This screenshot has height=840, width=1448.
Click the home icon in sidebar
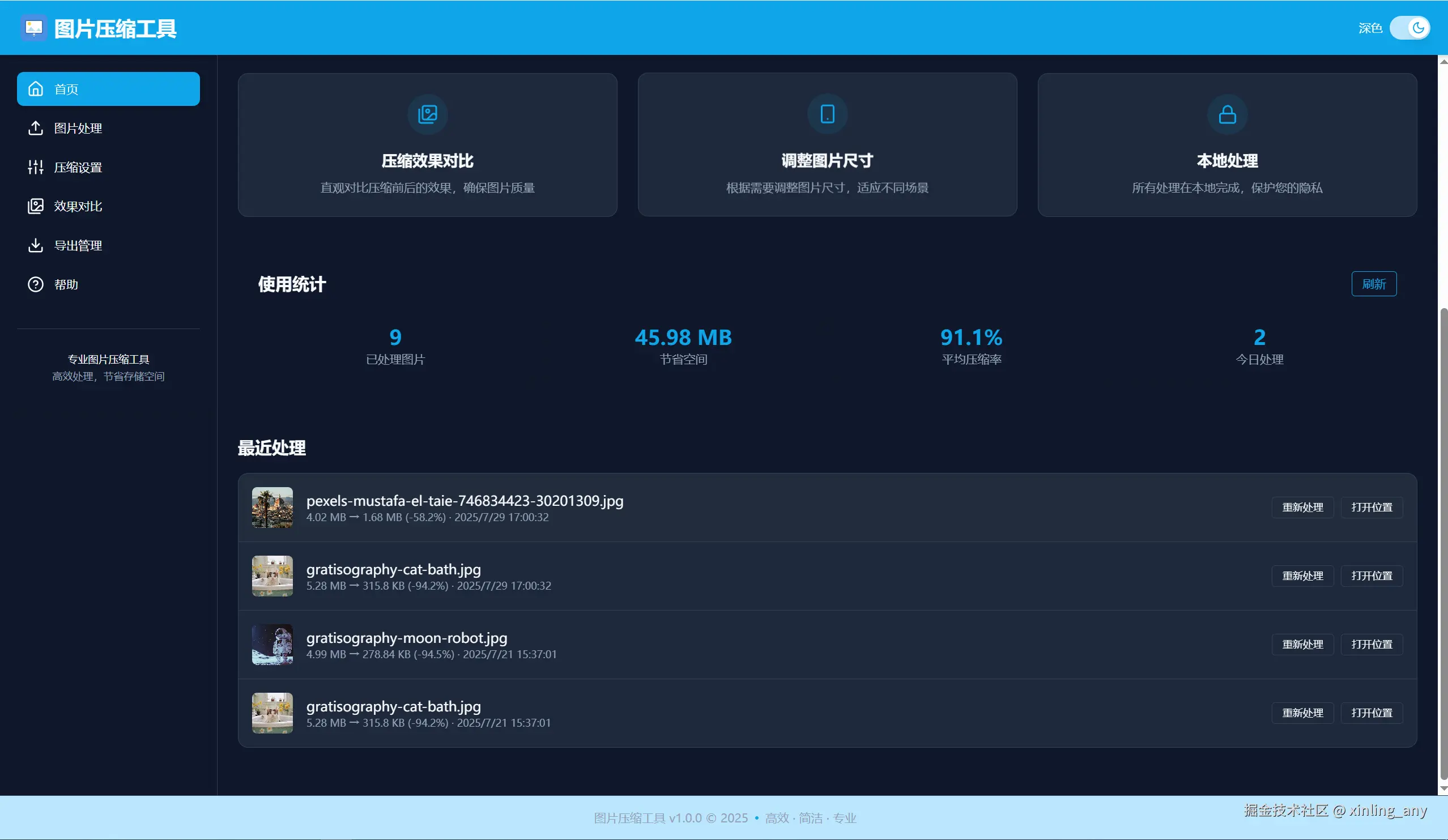36,89
